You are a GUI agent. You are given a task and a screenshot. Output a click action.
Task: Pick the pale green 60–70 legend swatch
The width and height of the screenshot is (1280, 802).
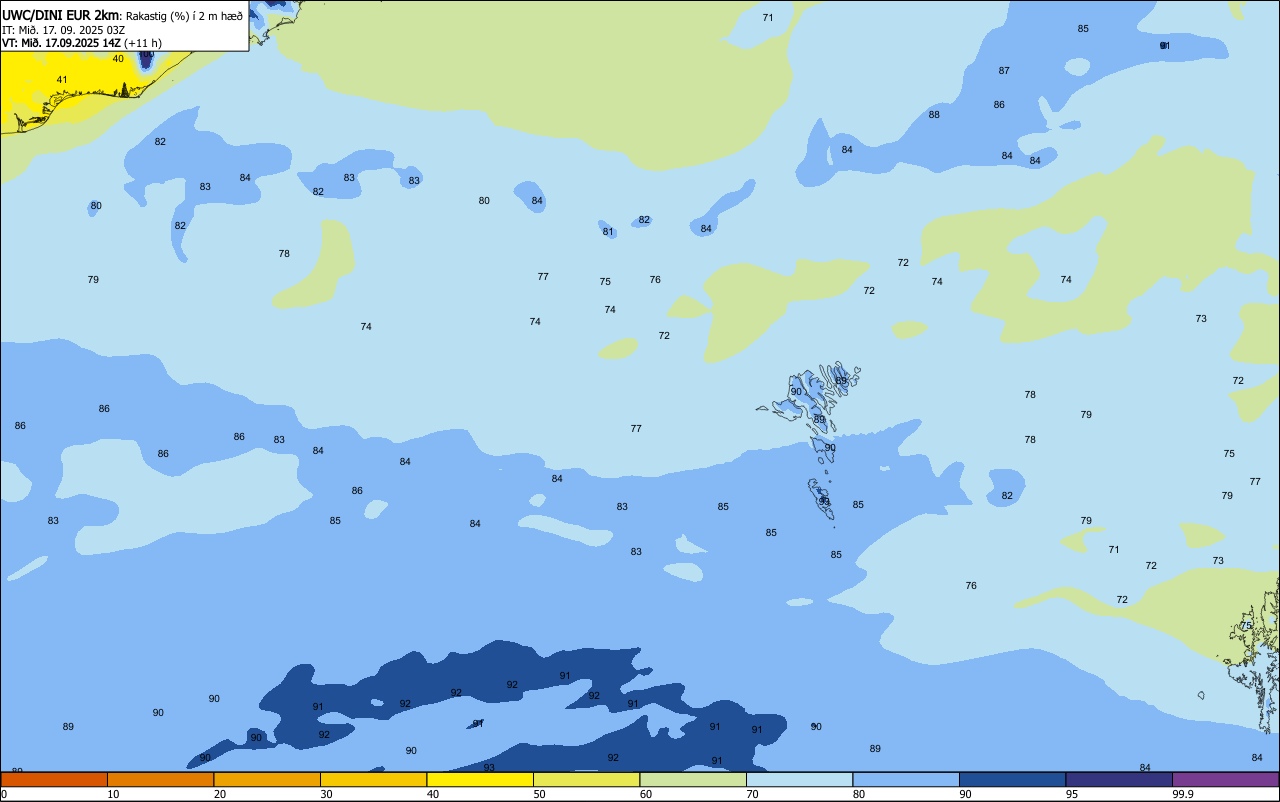[x=693, y=779]
